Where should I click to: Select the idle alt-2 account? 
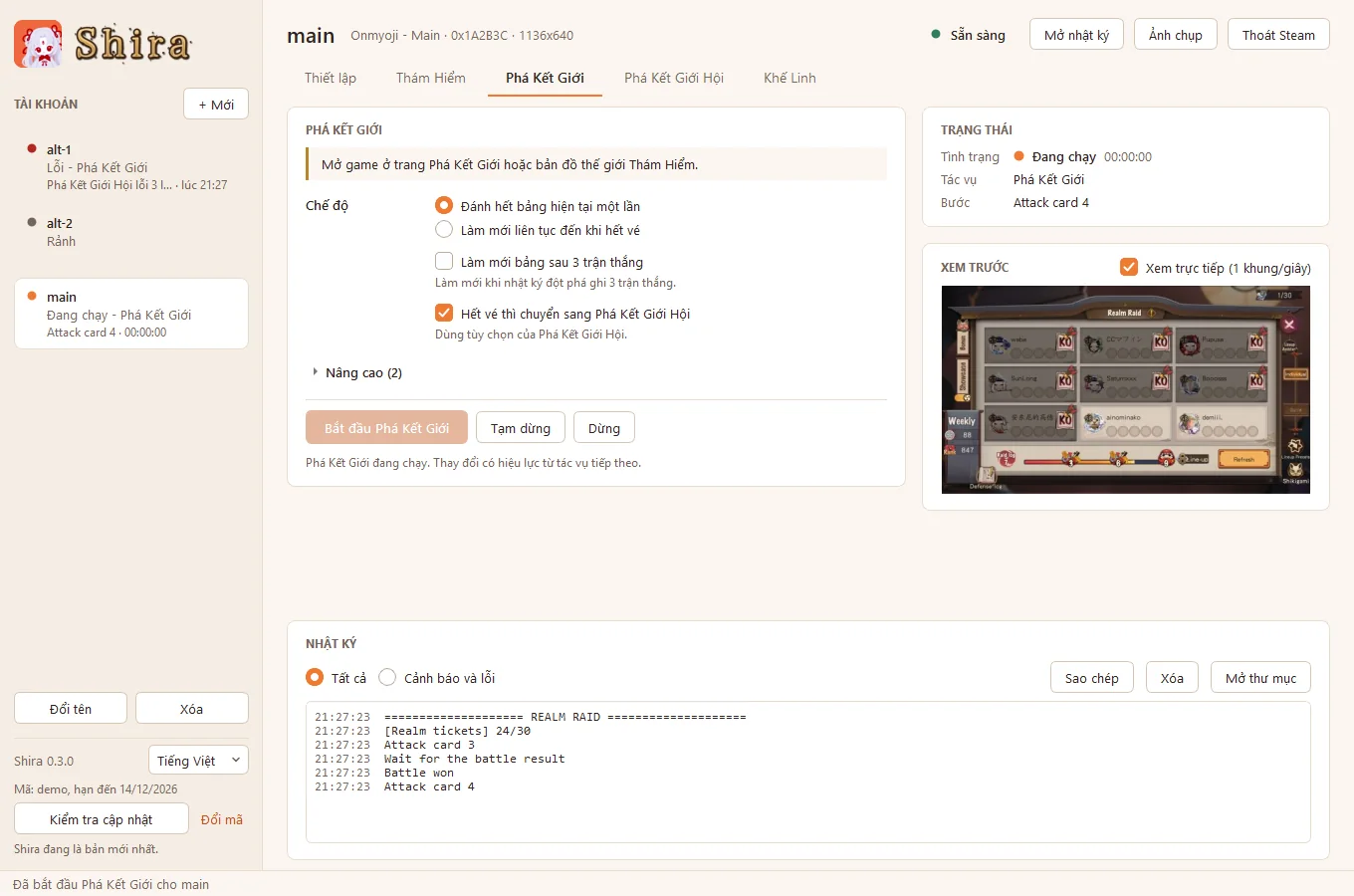(x=130, y=232)
